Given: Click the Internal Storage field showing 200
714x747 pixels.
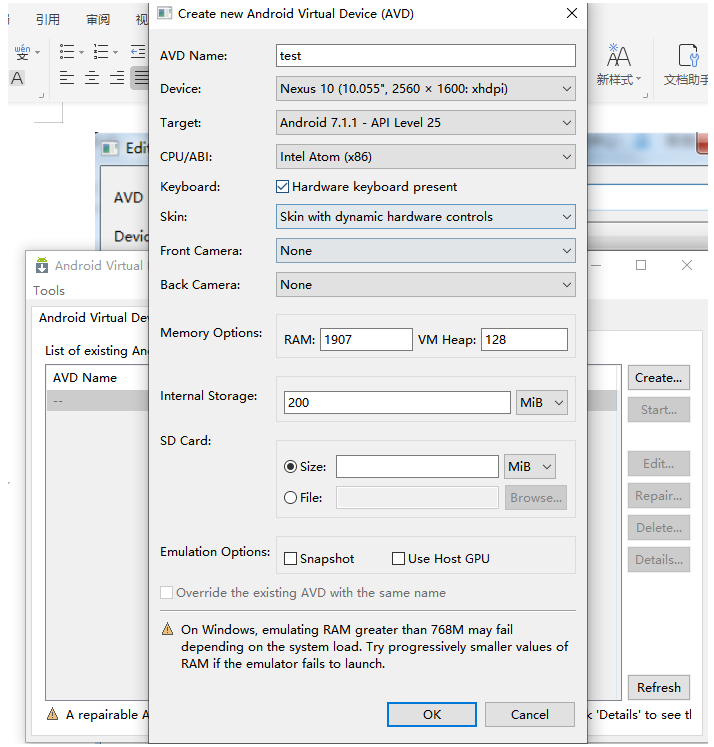Looking at the screenshot, I should (397, 403).
